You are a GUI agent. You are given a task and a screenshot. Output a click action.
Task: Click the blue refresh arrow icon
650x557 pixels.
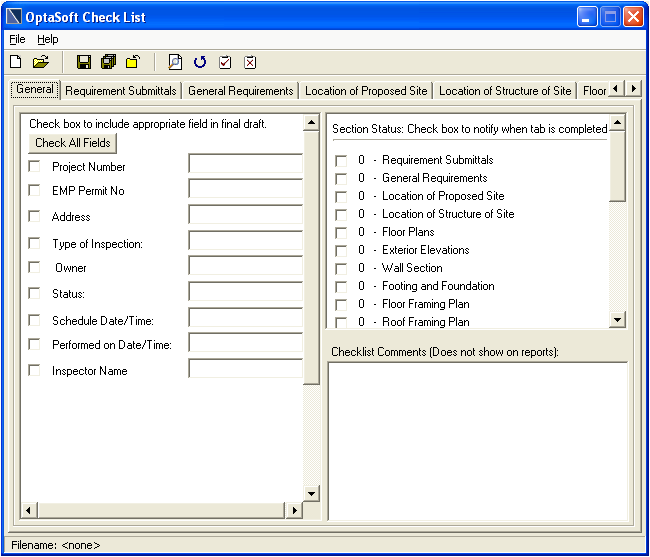(200, 62)
